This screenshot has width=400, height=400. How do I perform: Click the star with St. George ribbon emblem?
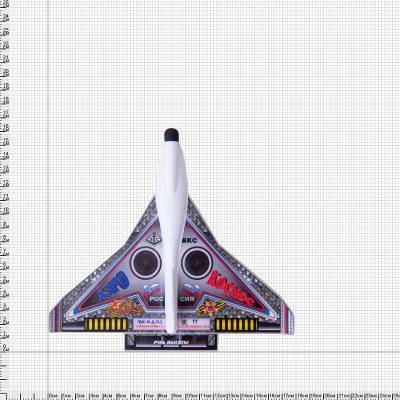click(210, 309)
